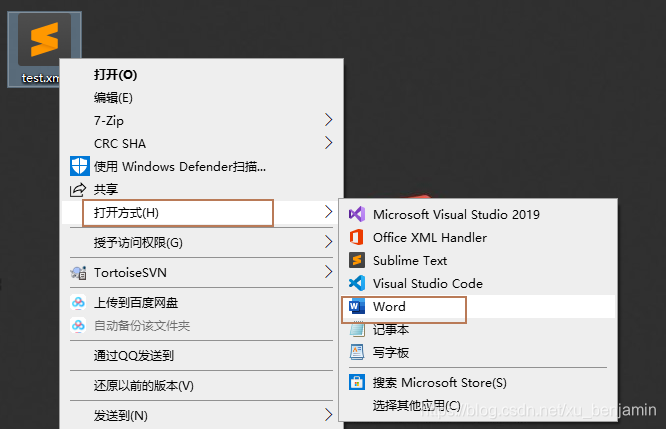Click the 记事本 notepad icon

tap(357, 329)
